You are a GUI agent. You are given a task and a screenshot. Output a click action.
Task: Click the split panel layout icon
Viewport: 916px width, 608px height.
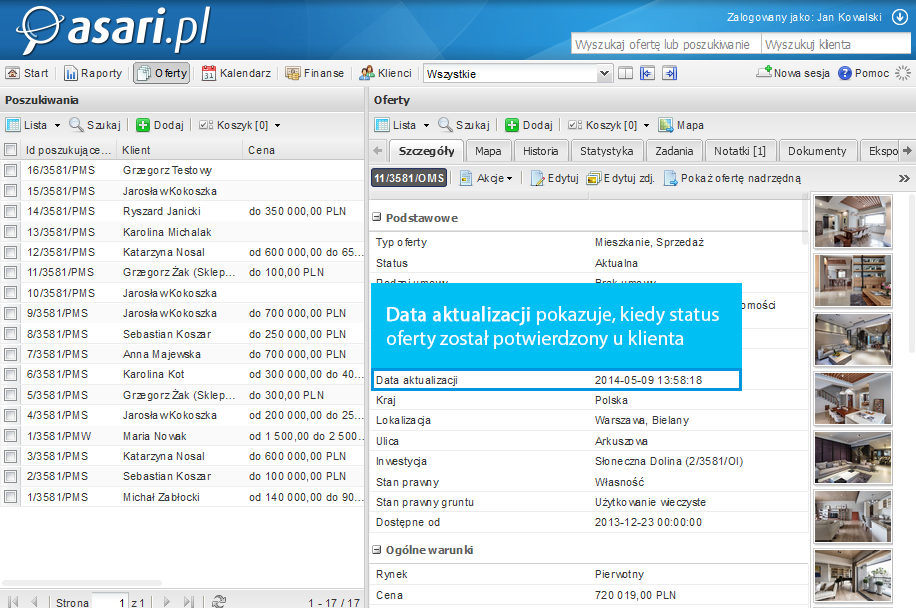(x=625, y=74)
